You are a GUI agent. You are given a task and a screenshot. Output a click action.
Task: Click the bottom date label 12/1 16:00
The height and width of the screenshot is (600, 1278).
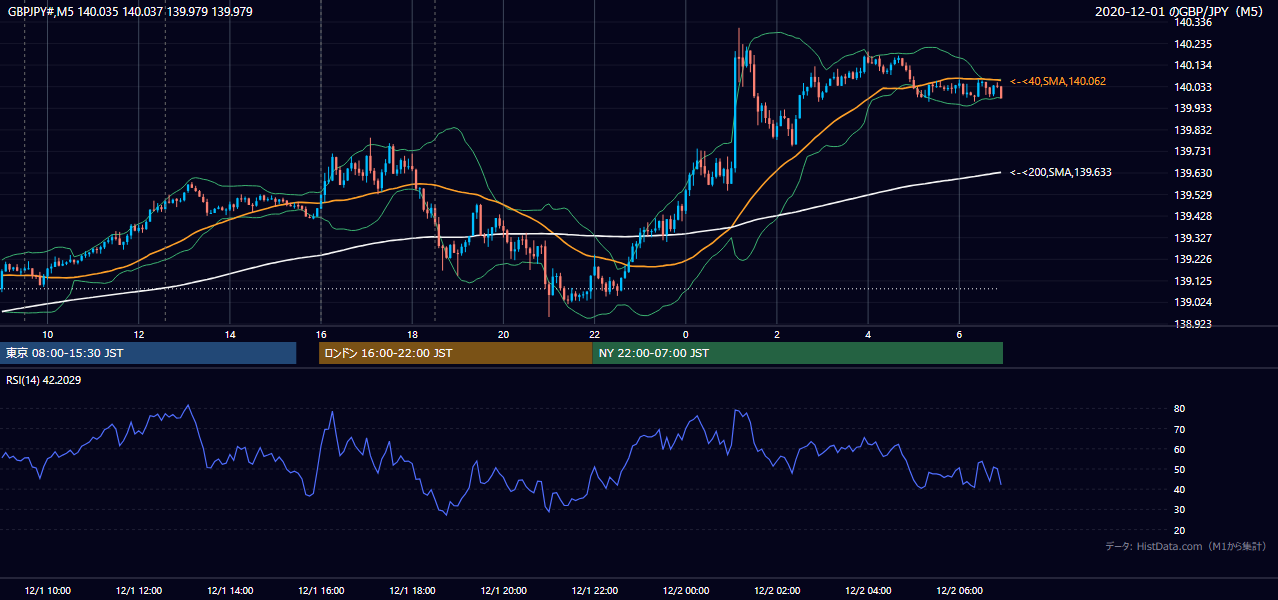pyautogui.click(x=321, y=590)
